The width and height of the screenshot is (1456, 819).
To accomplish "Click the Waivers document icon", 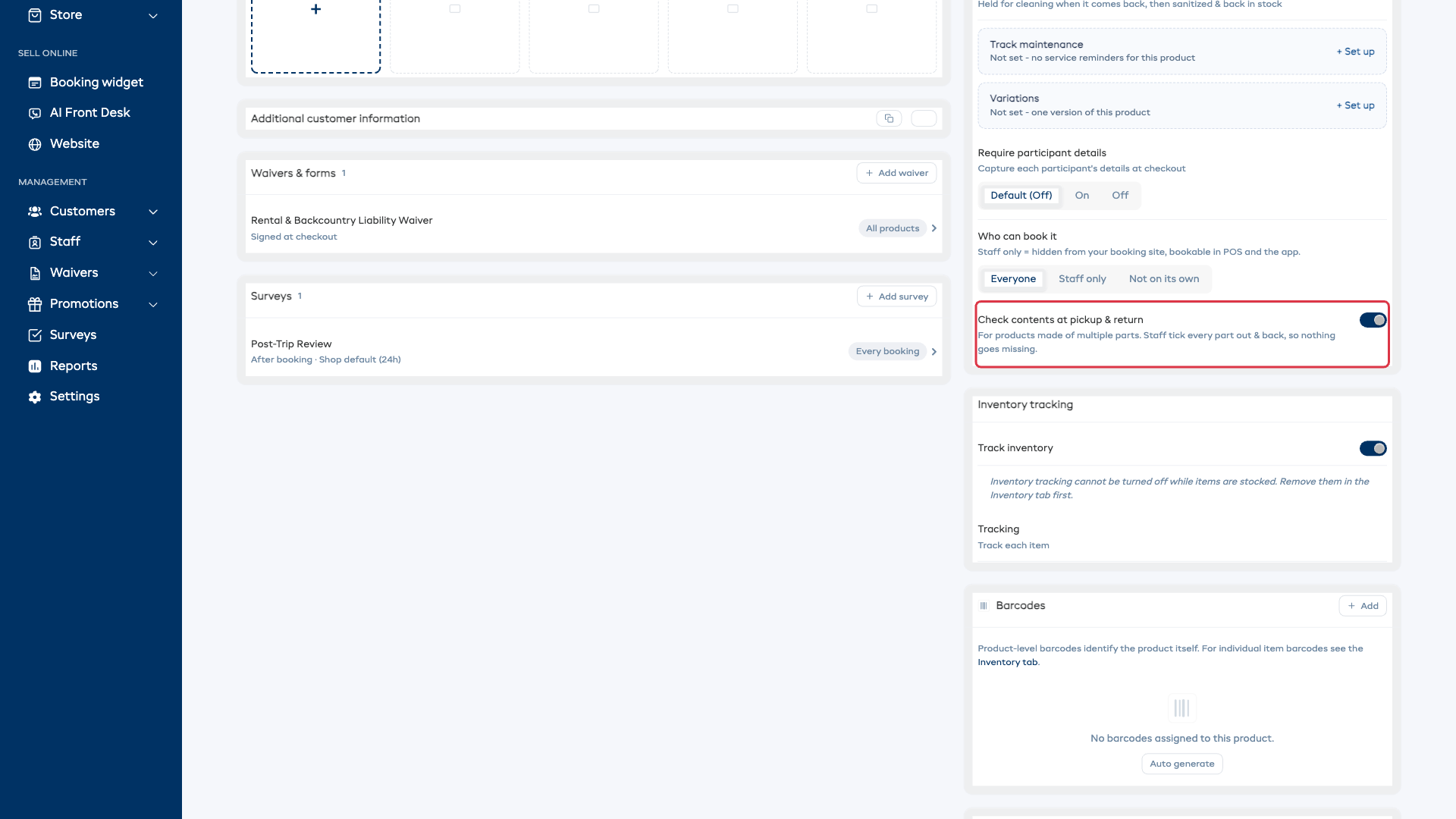I will pos(35,273).
